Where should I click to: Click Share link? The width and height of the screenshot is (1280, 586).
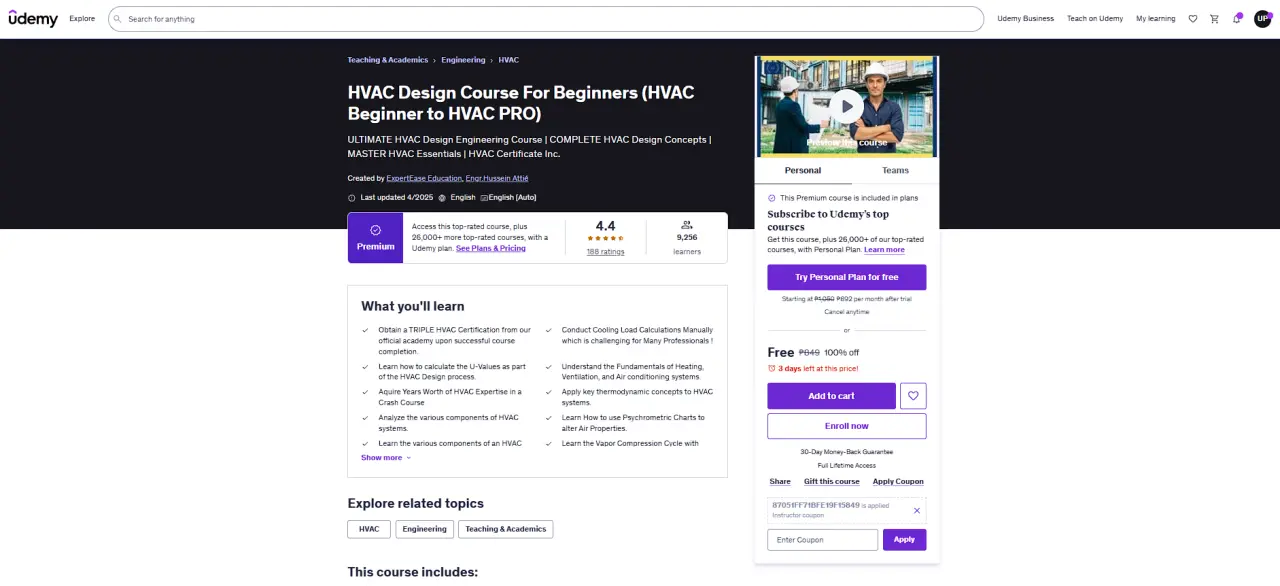[780, 482]
